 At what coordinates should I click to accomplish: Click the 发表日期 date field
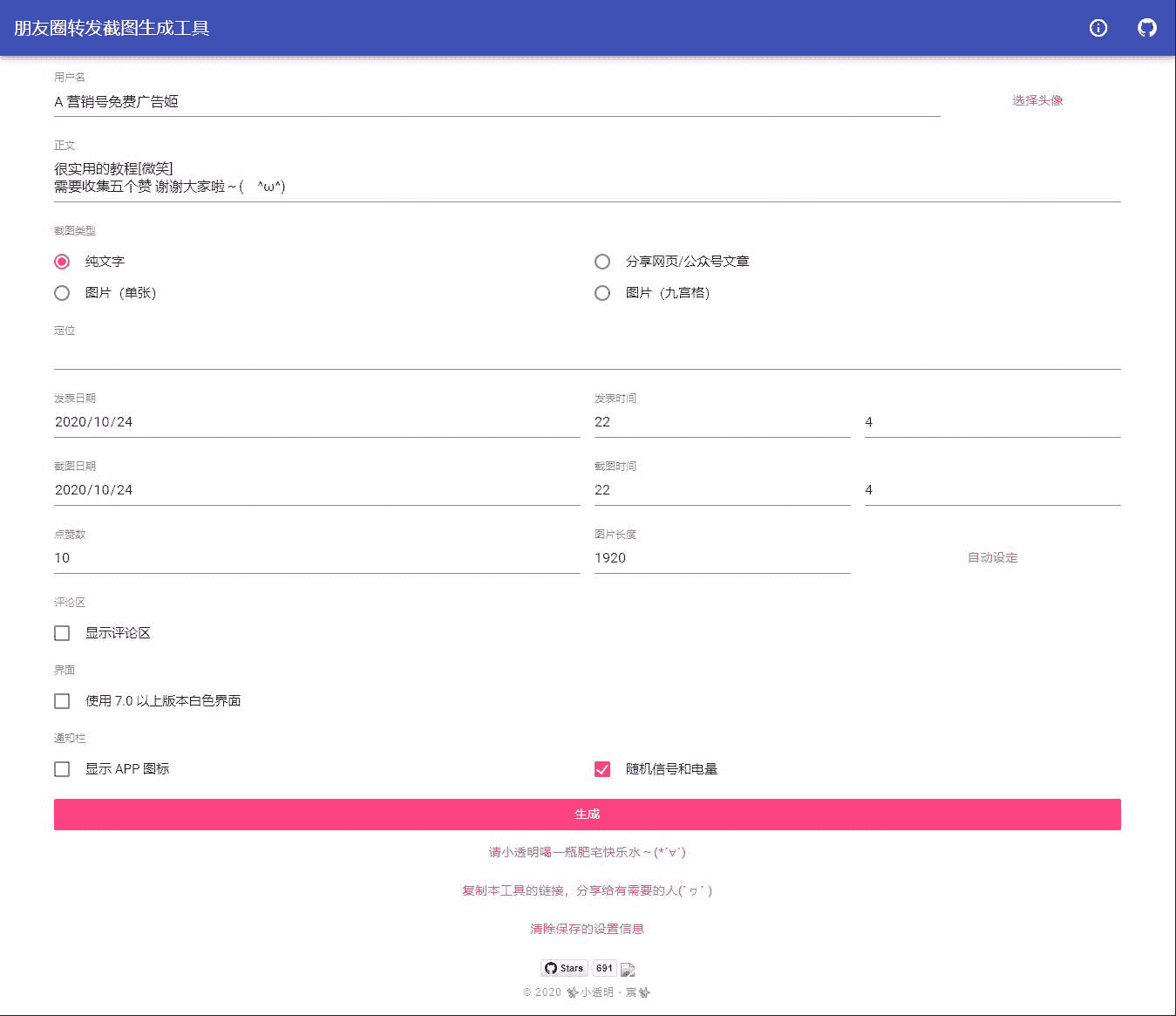pyautogui.click(x=317, y=422)
